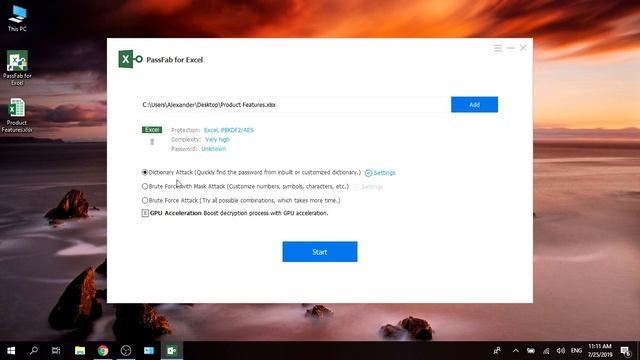The image size is (640, 360).
Task: Open the taskbar clock and date
Action: pyautogui.click(x=600, y=351)
